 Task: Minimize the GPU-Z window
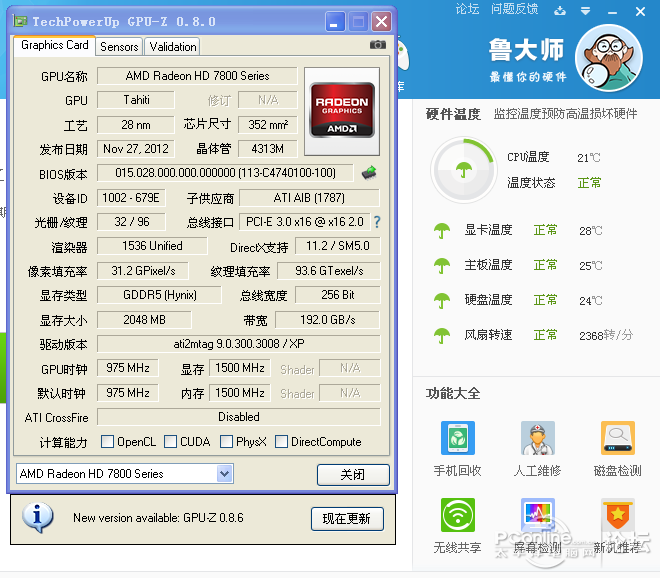[335, 21]
